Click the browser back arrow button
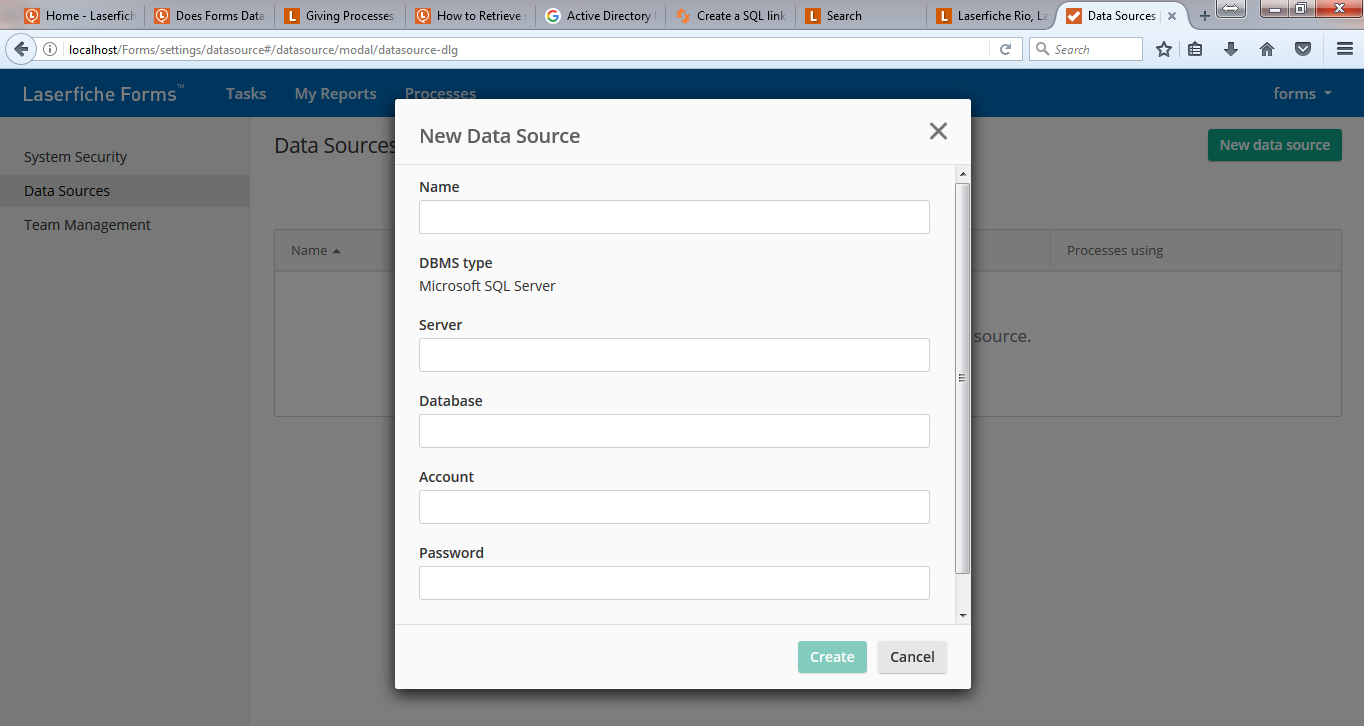Image resolution: width=1364 pixels, height=726 pixels. point(21,49)
